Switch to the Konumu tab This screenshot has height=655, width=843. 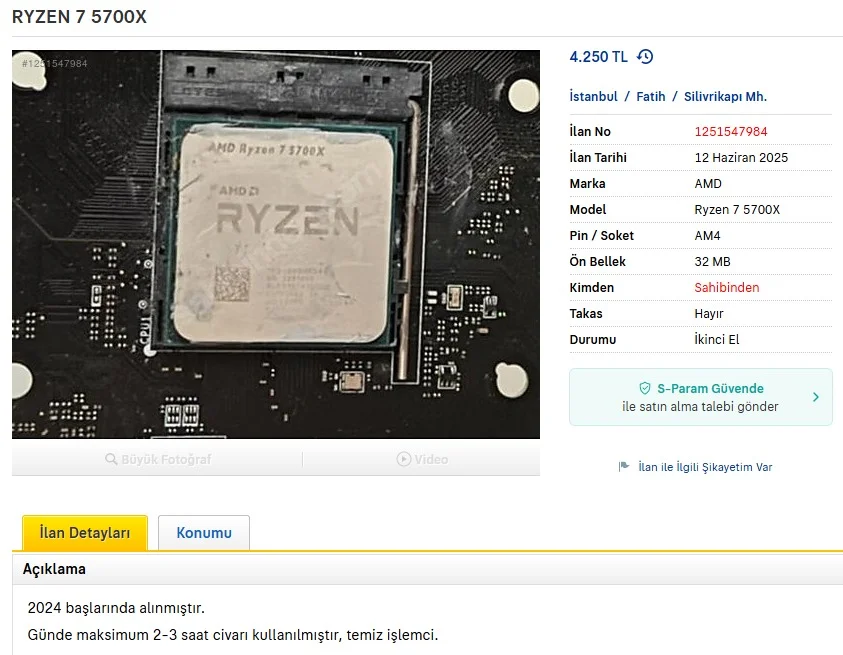(204, 533)
